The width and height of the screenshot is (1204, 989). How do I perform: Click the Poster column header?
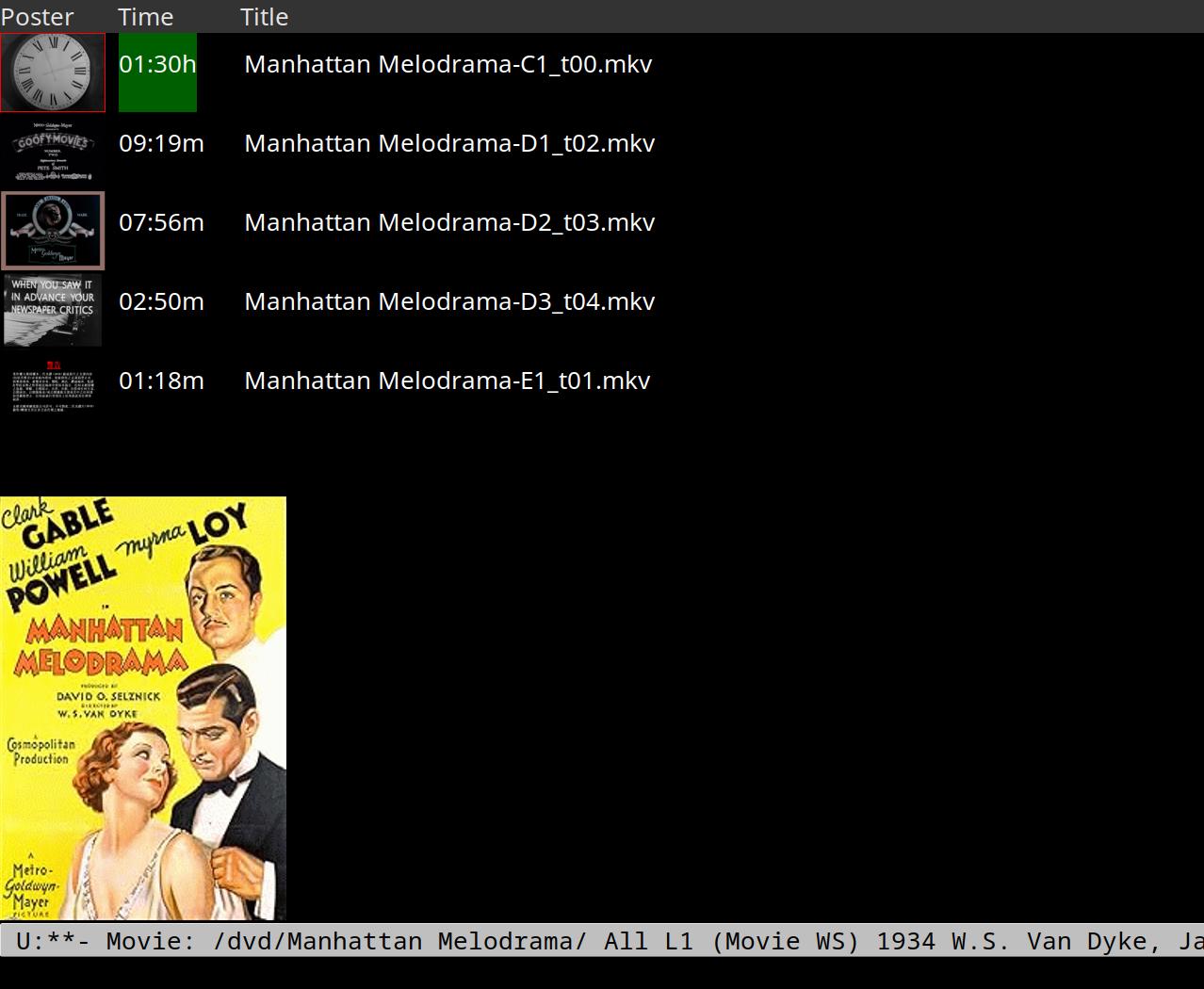pyautogui.click(x=38, y=17)
